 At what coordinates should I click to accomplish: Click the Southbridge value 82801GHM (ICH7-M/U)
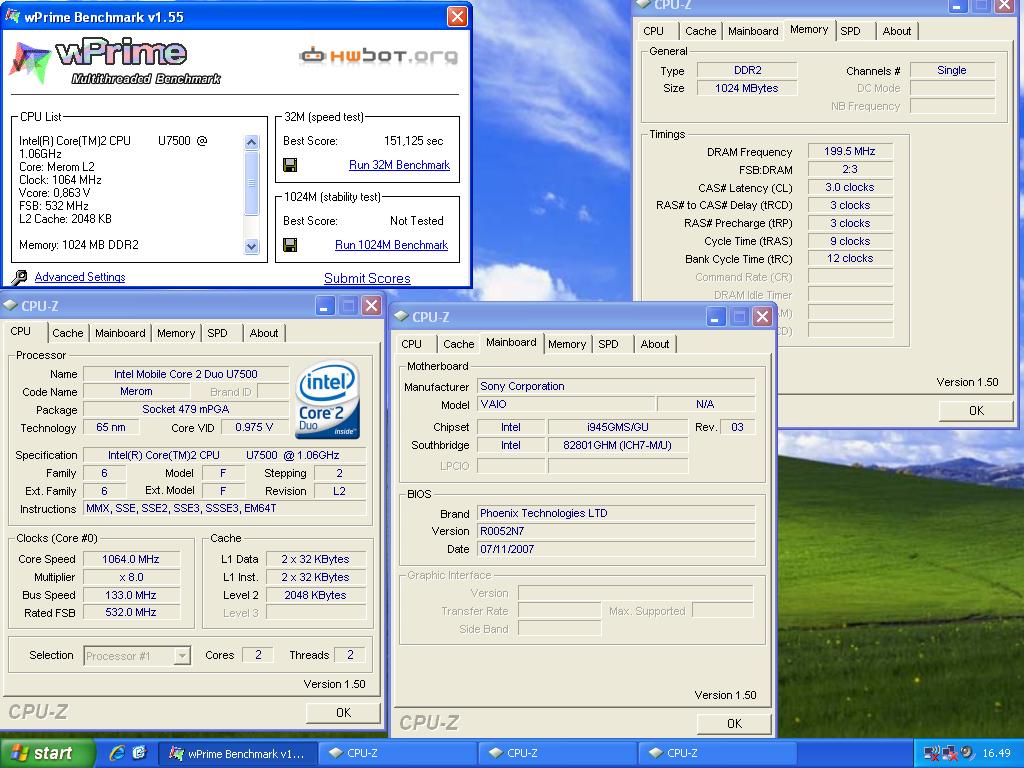click(618, 445)
